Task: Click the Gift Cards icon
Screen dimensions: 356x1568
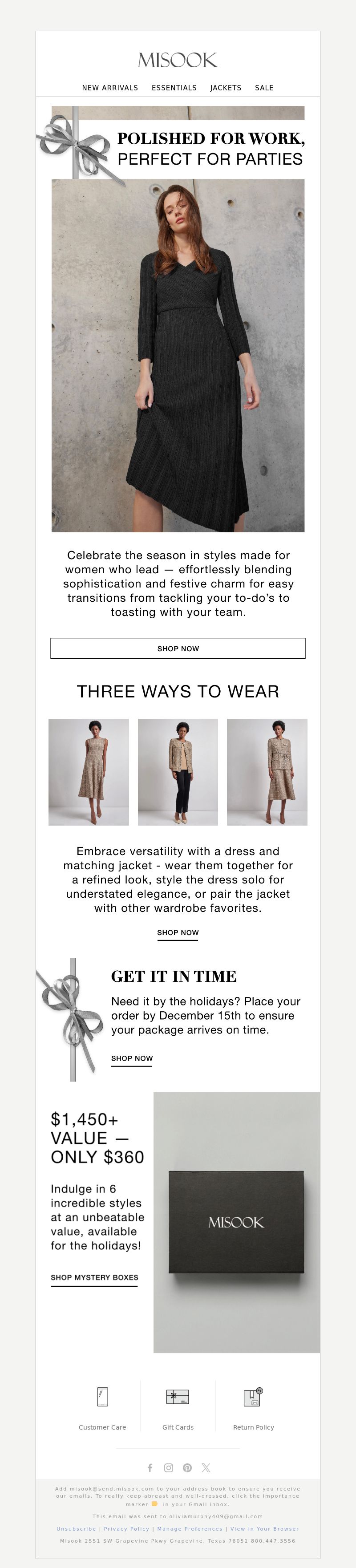Action: click(x=178, y=1397)
